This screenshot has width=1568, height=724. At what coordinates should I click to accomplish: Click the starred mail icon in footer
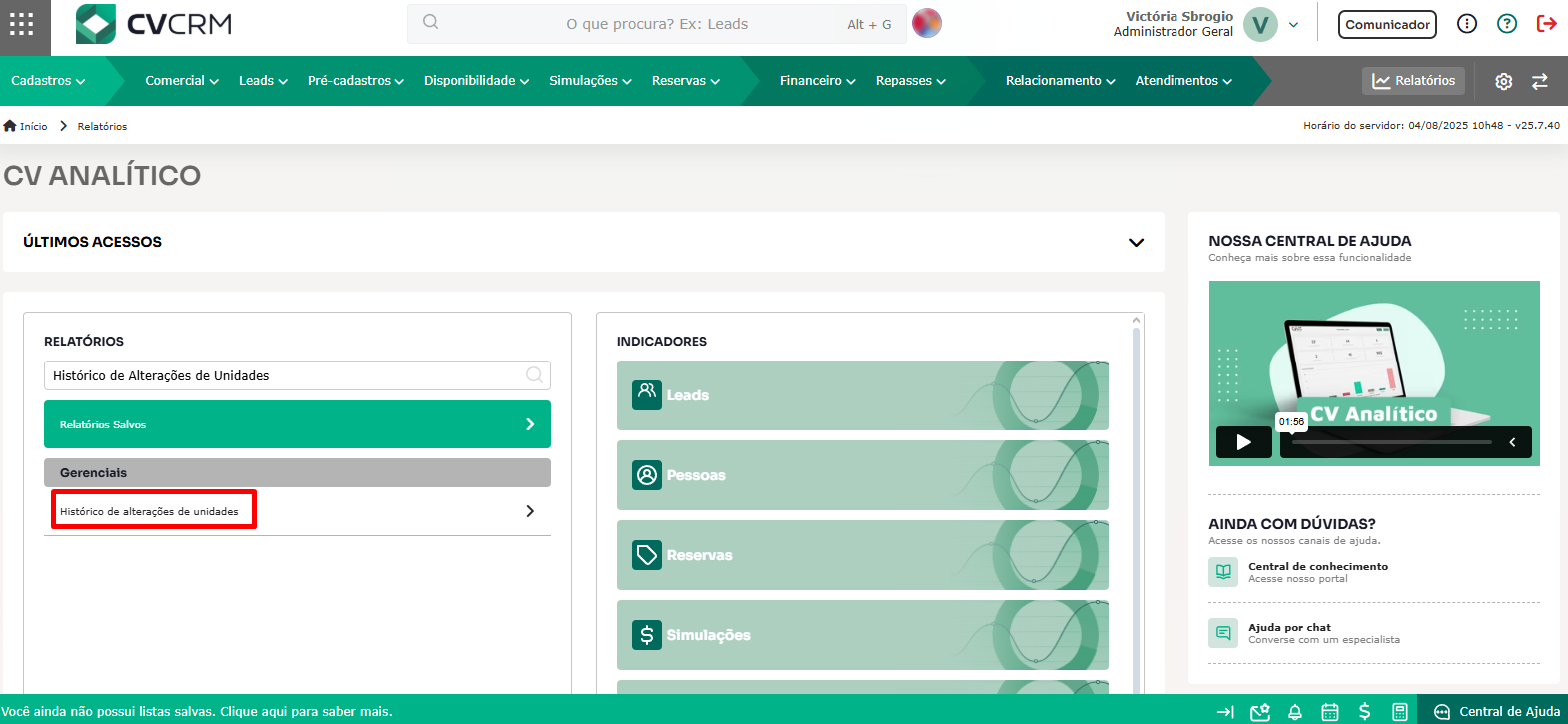1260,712
